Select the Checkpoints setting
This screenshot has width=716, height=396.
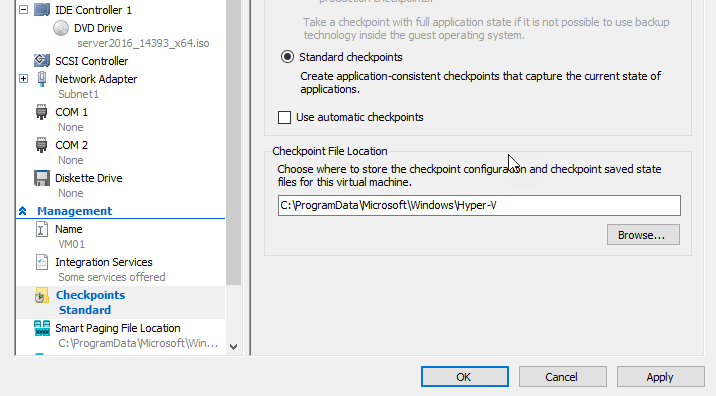(90, 295)
